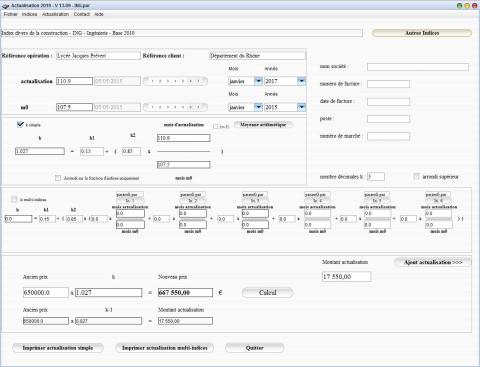Focus the numéro de facture field
The image size is (480, 367).
tap(388, 84)
